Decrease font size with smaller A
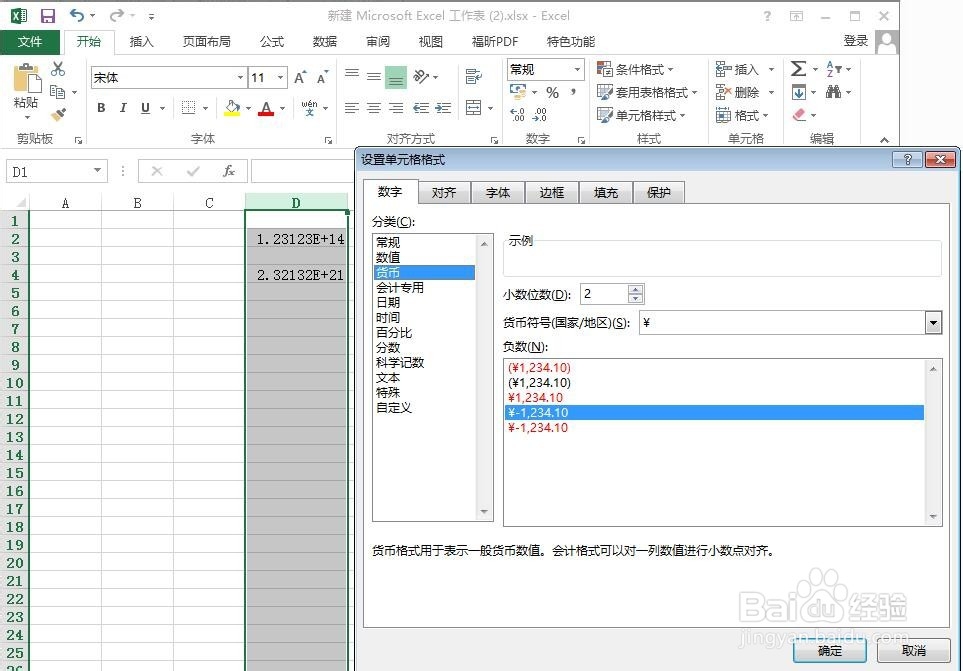Image resolution: width=963 pixels, height=671 pixels. 322,77
